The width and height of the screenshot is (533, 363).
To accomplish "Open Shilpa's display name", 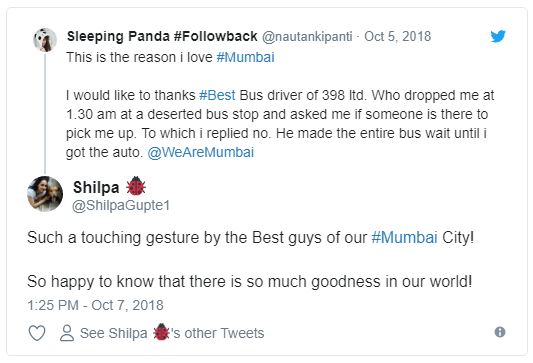I will point(96,187).
